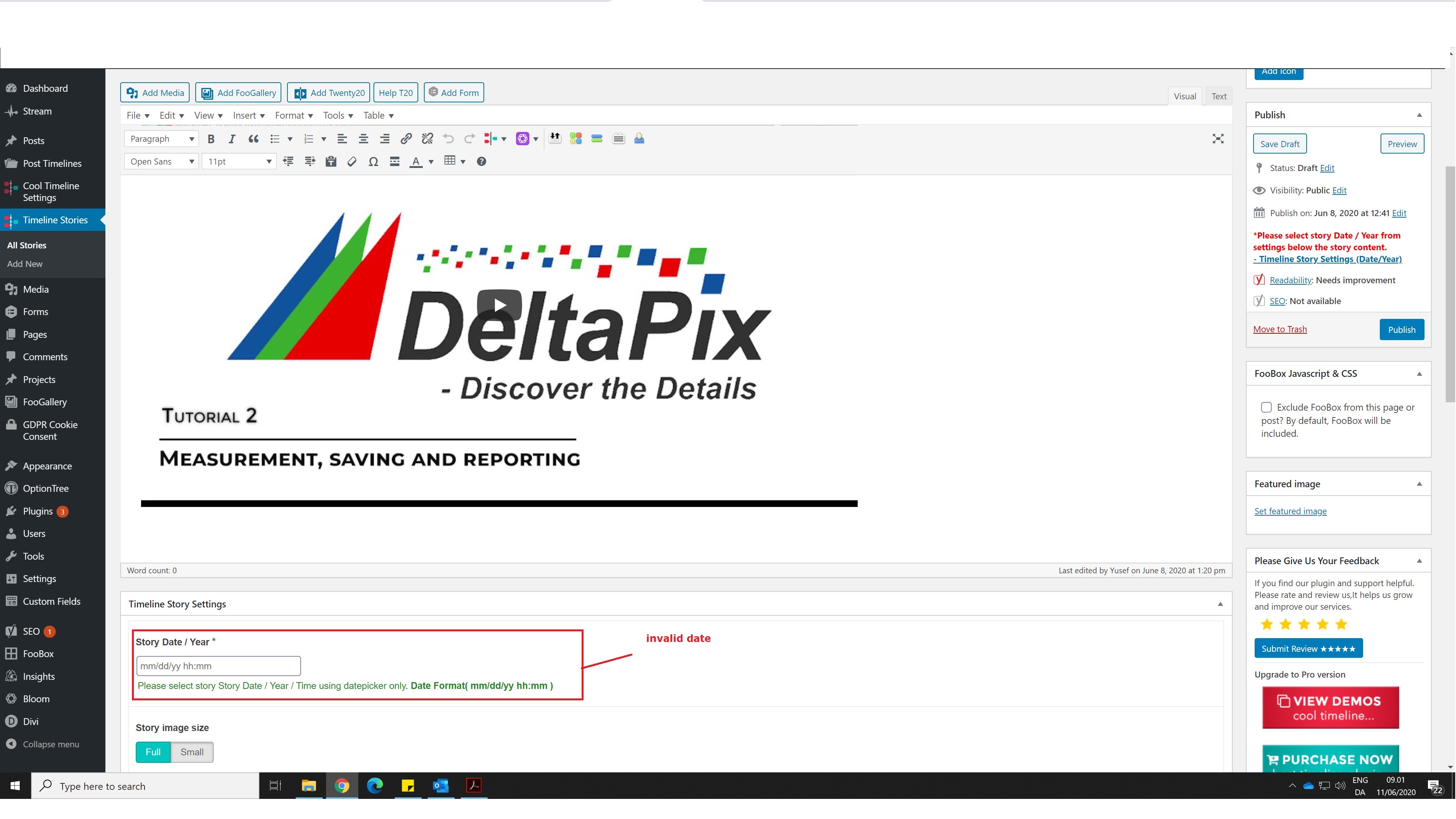
Task: Switch to the Visual editor tab
Action: click(1185, 96)
